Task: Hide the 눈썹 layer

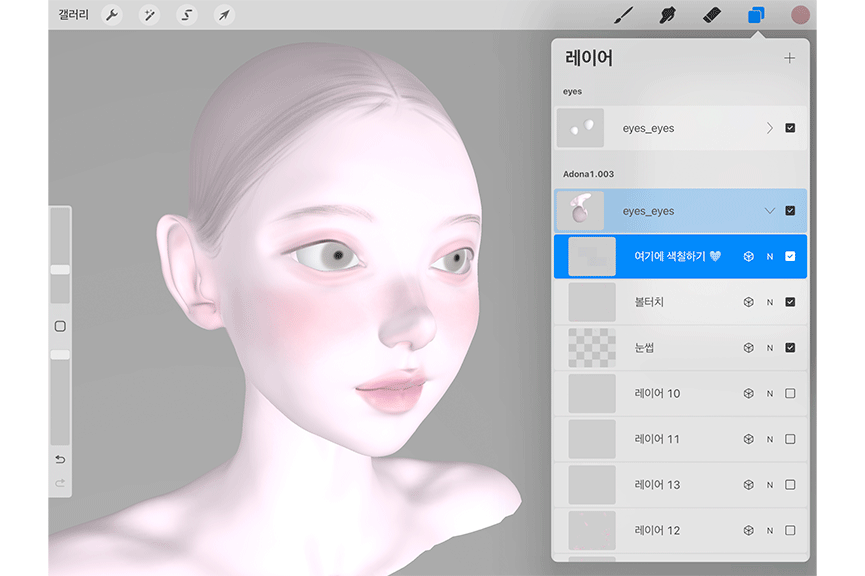Action: click(x=790, y=348)
